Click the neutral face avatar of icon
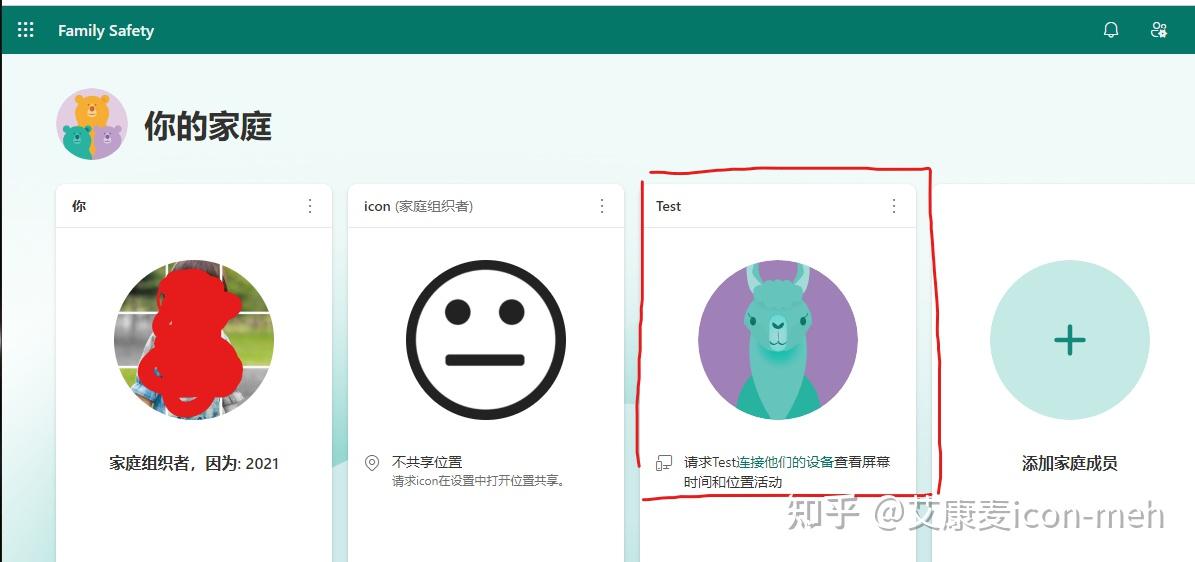The image size is (1195, 562). coord(486,339)
